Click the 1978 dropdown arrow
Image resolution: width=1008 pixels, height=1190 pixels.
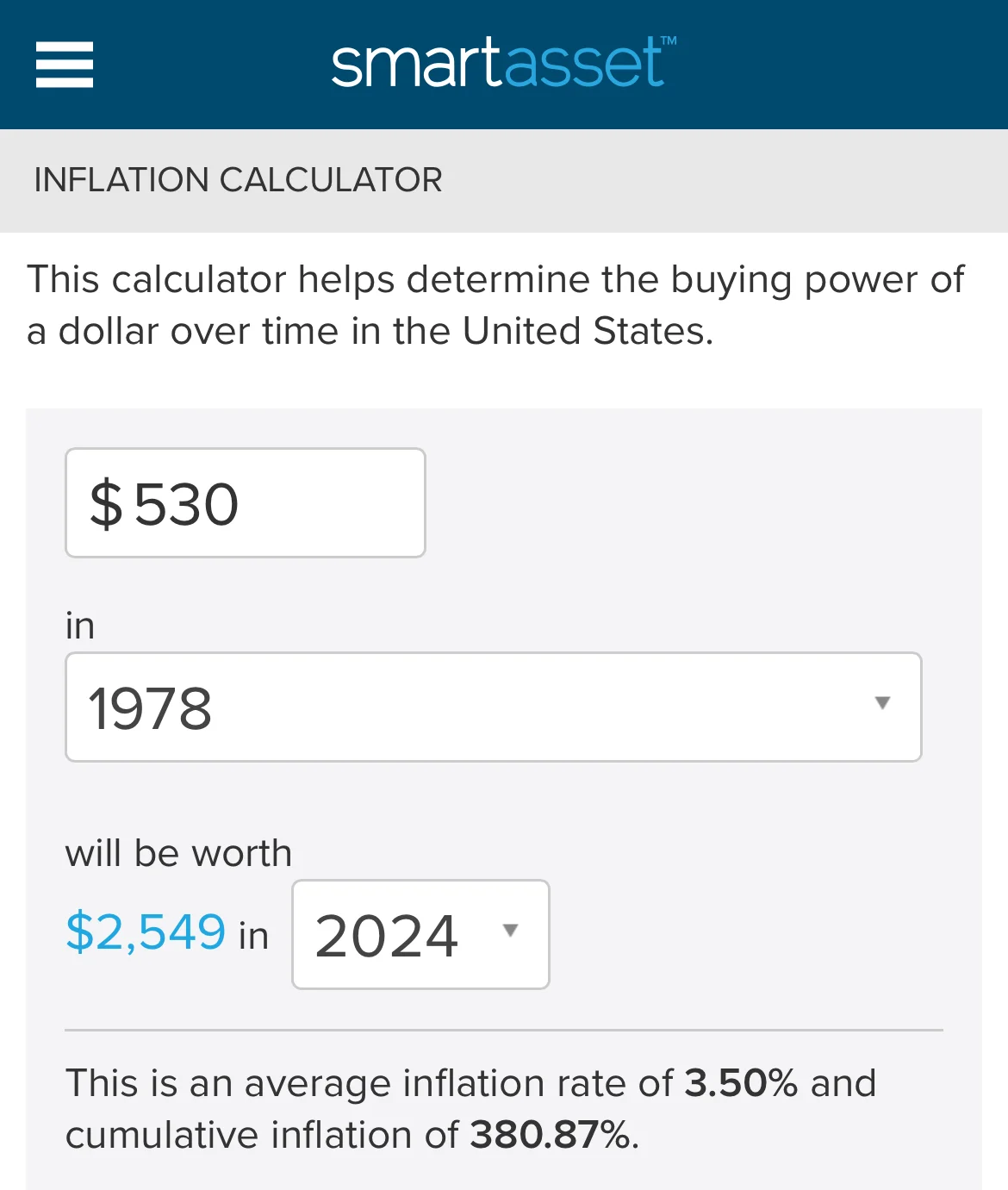[882, 703]
